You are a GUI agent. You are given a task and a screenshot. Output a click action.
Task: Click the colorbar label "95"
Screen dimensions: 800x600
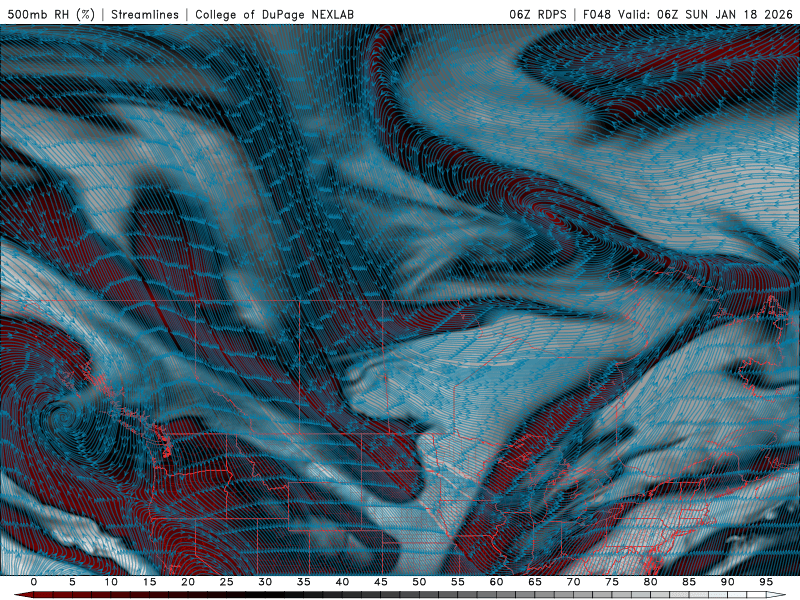[766, 582]
